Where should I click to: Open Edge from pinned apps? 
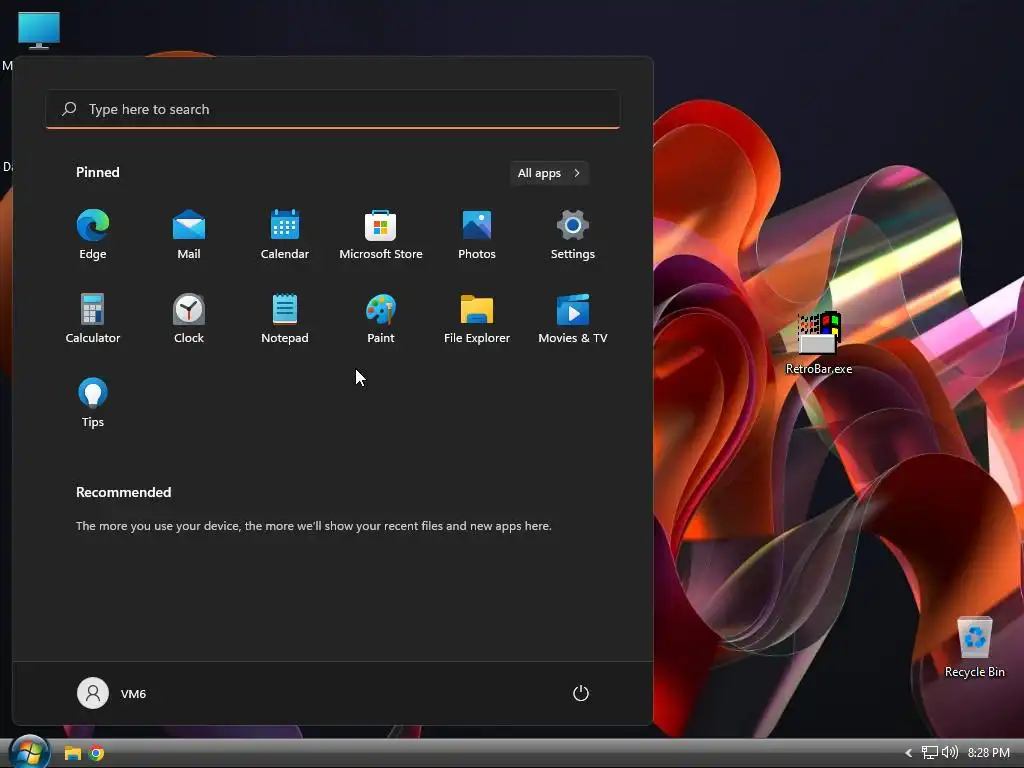[93, 235]
